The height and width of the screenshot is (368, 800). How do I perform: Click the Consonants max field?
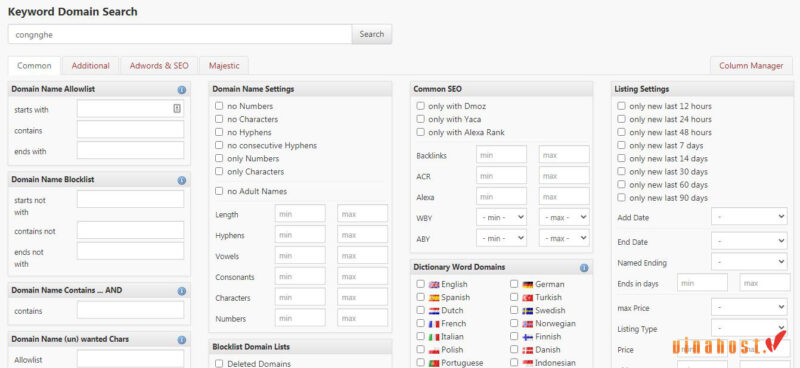coord(363,277)
